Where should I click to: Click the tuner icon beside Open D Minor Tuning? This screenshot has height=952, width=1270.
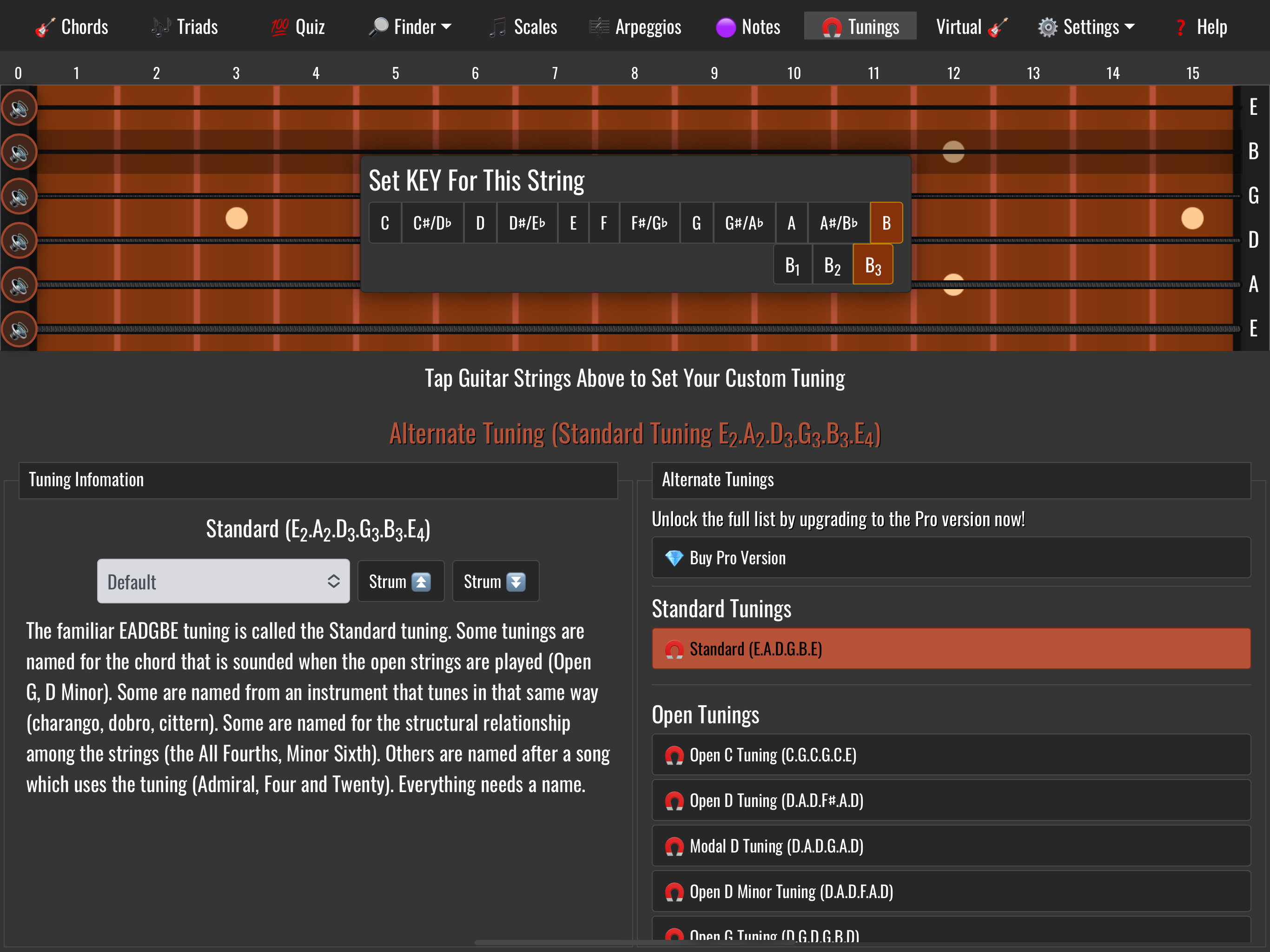click(x=674, y=892)
